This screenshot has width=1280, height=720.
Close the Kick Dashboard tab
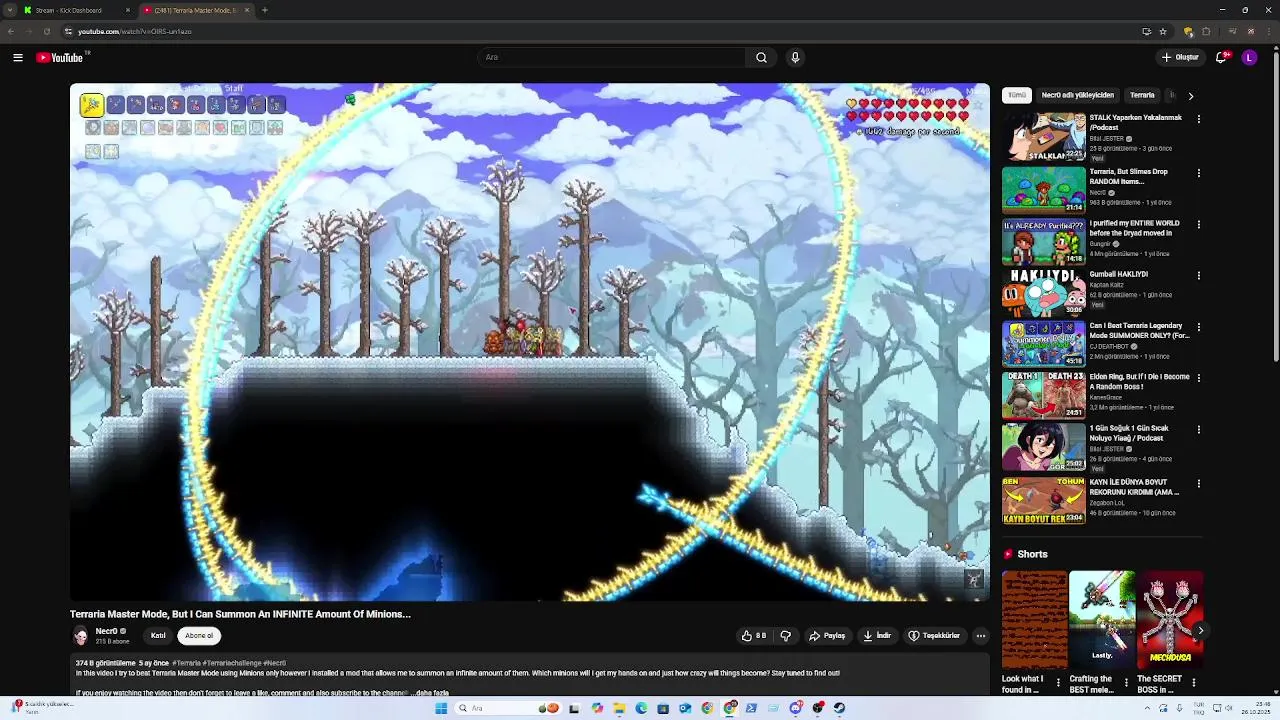127,10
